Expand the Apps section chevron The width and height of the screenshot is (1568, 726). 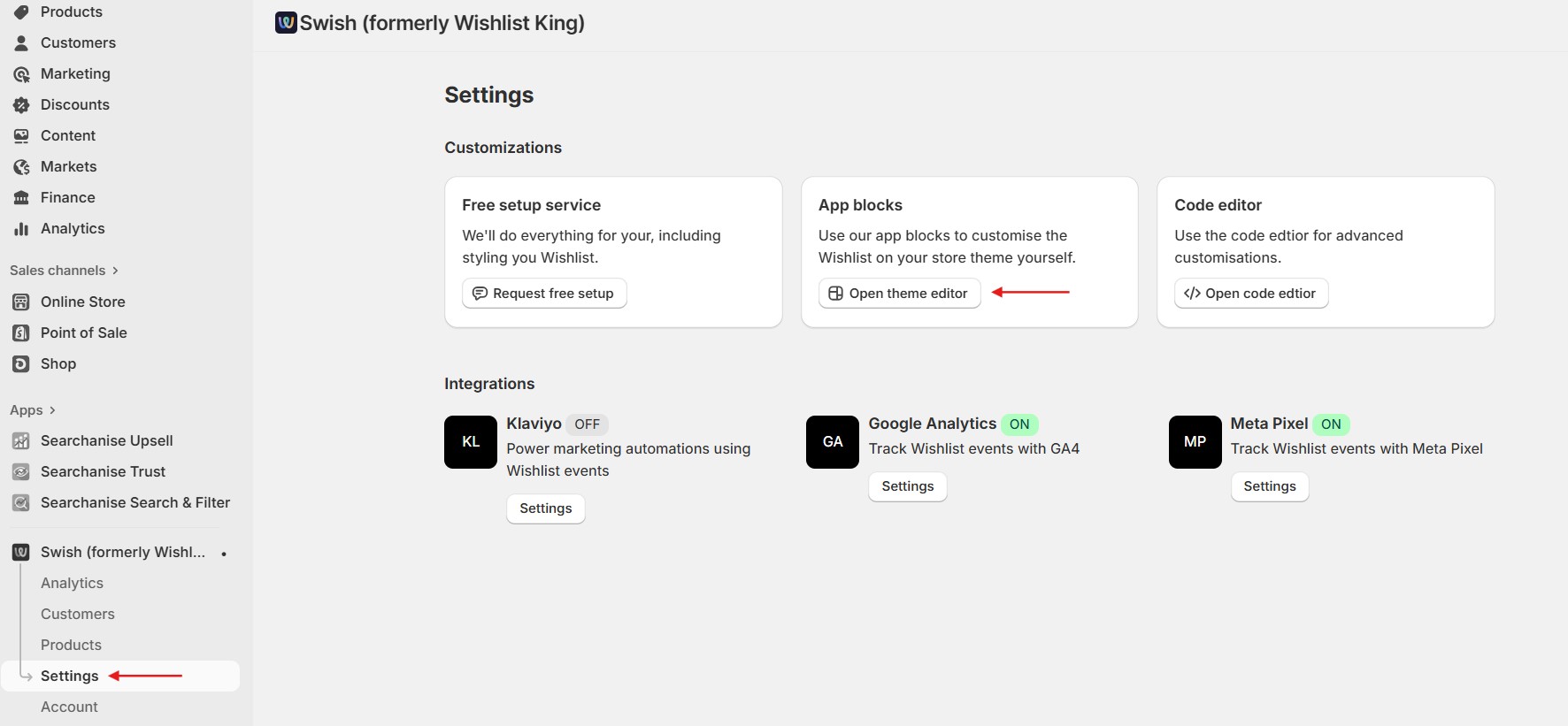click(x=52, y=410)
